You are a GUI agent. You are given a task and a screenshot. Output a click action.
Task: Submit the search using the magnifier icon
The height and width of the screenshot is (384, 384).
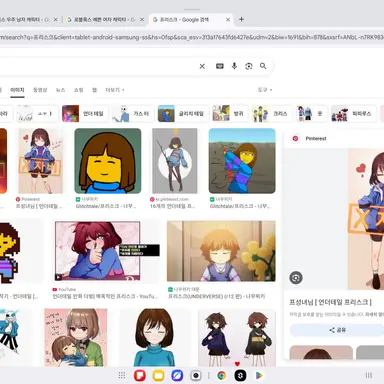coord(263,66)
